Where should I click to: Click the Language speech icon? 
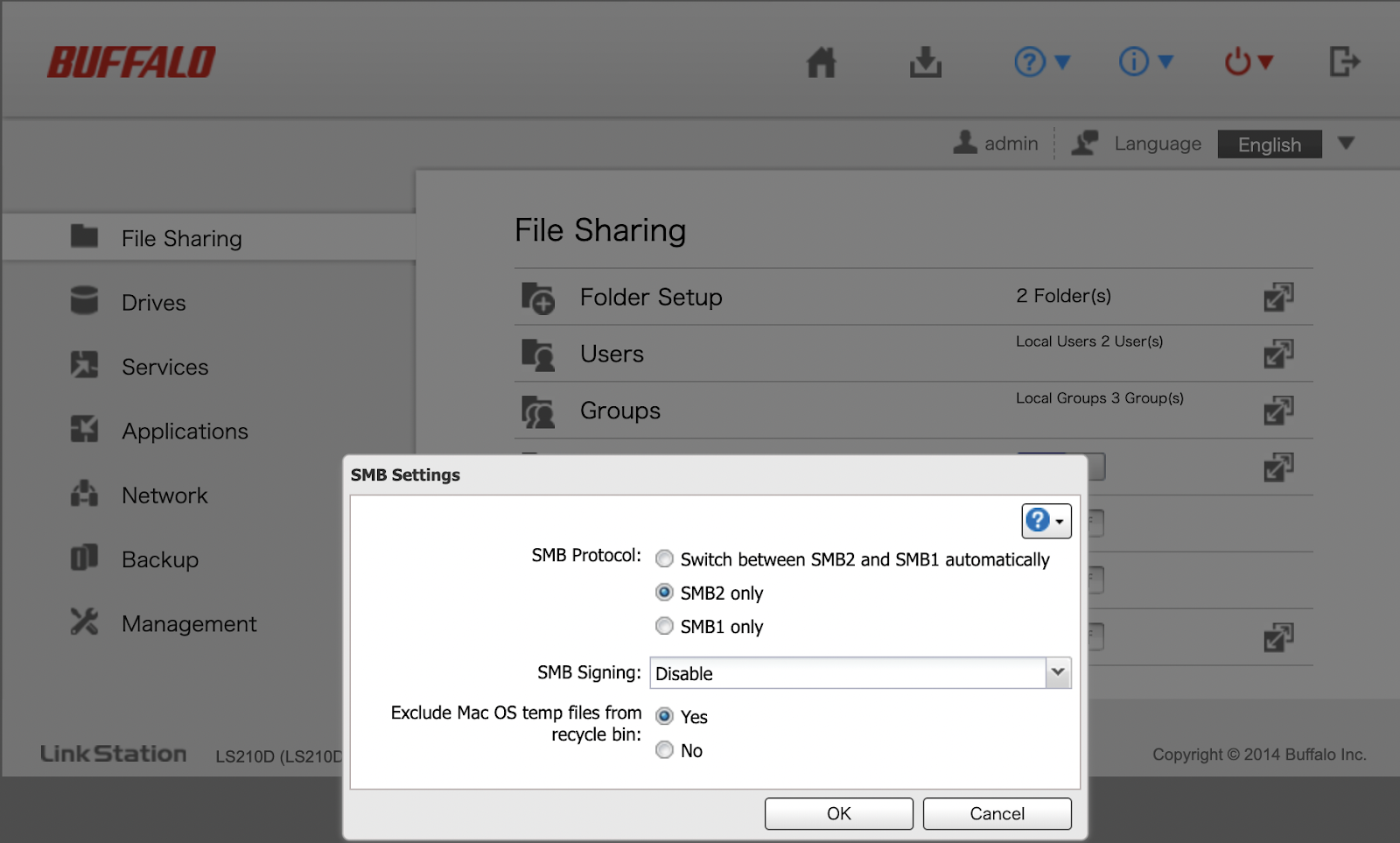pyautogui.click(x=1085, y=143)
